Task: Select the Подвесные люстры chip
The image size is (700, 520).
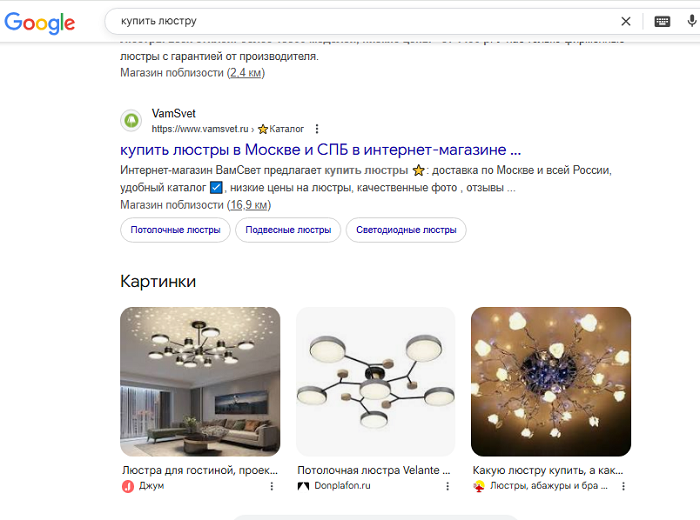Action: point(288,230)
